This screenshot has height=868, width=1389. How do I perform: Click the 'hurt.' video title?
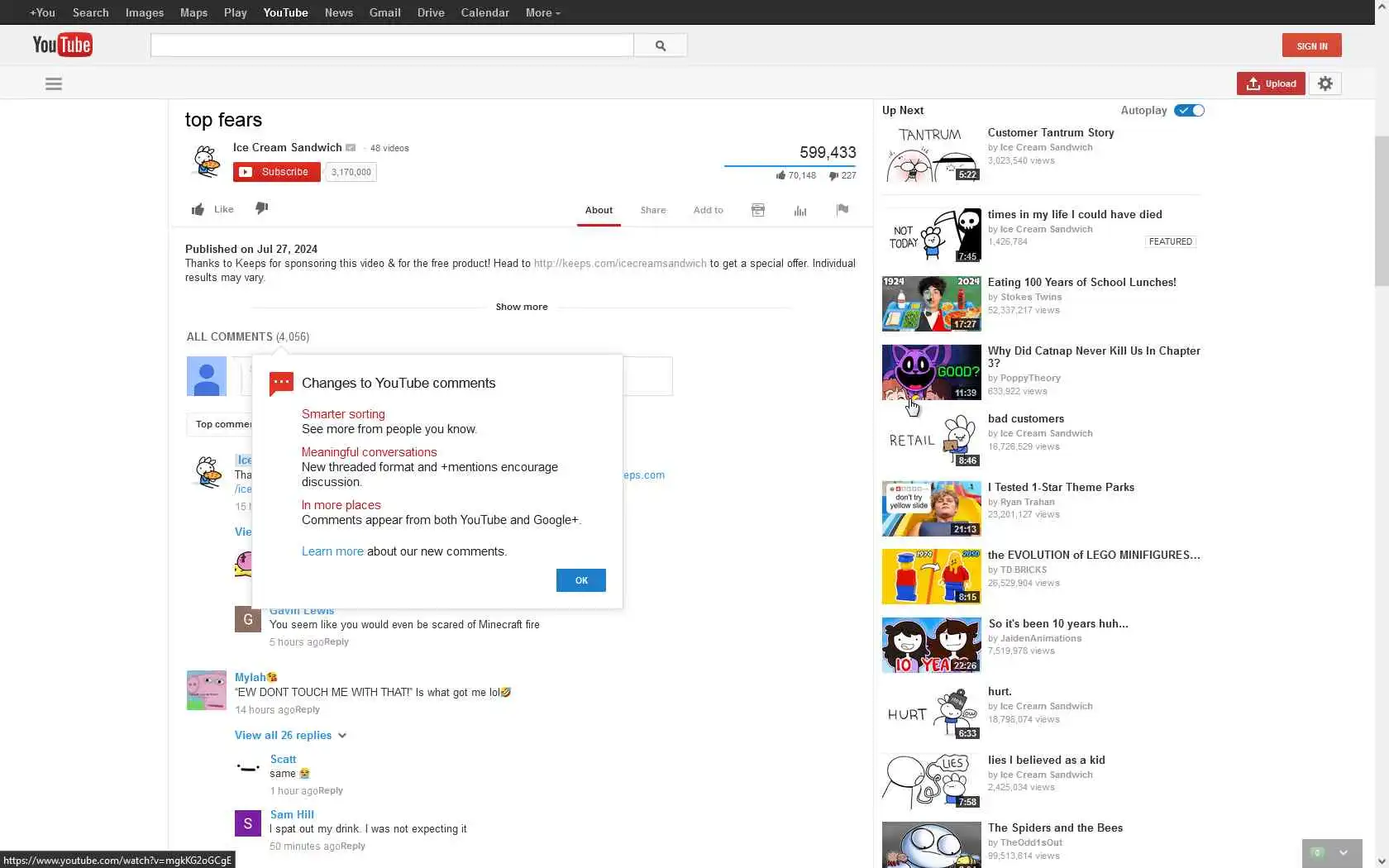[x=1000, y=691]
